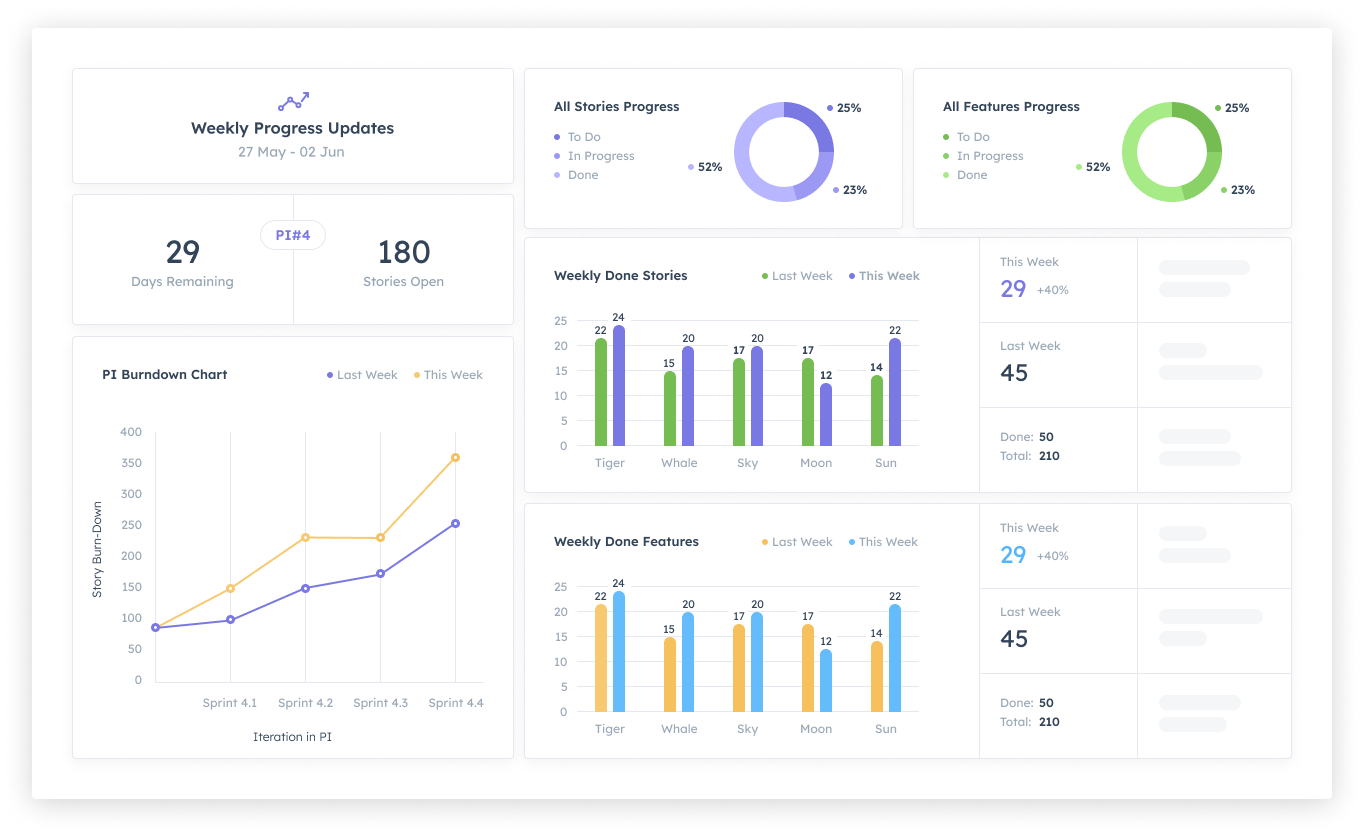Click the 23% label on the features donut
The width and height of the screenshot is (1364, 835).
point(1238,190)
